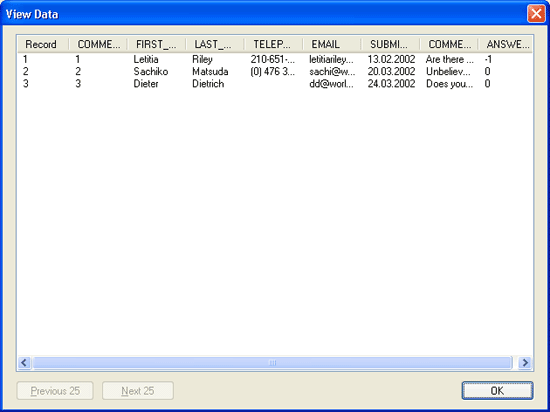Click the date 24.03.2002 cell
This screenshot has width=550, height=412.
pos(391,84)
